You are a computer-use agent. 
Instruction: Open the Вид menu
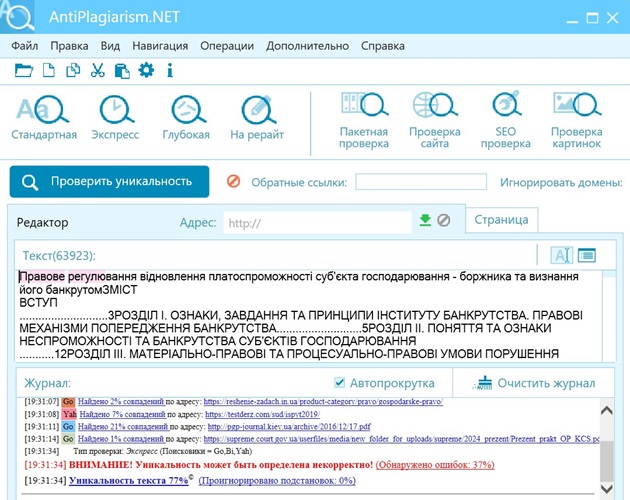click(110, 46)
